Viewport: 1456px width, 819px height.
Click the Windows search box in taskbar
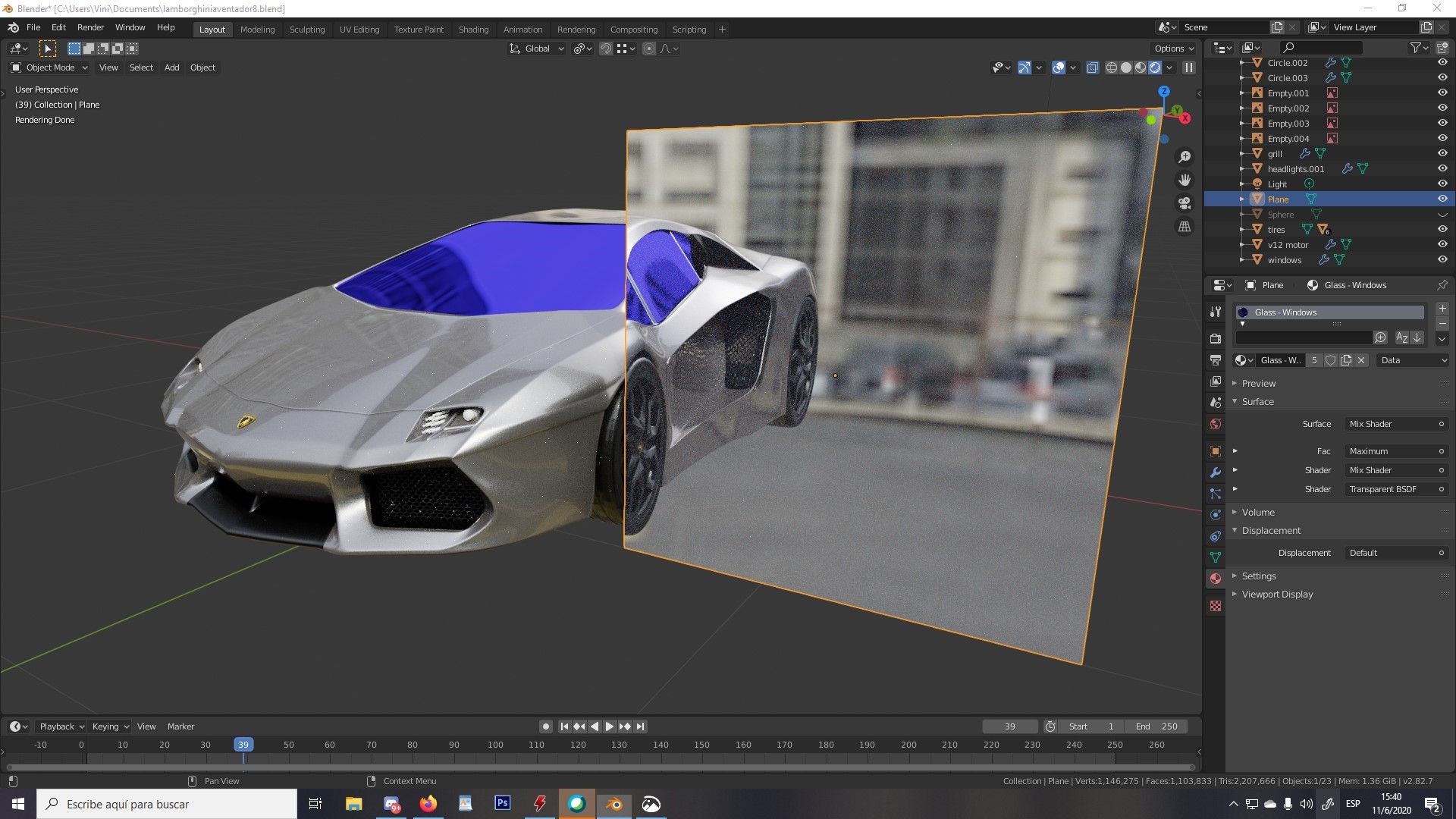(x=167, y=804)
